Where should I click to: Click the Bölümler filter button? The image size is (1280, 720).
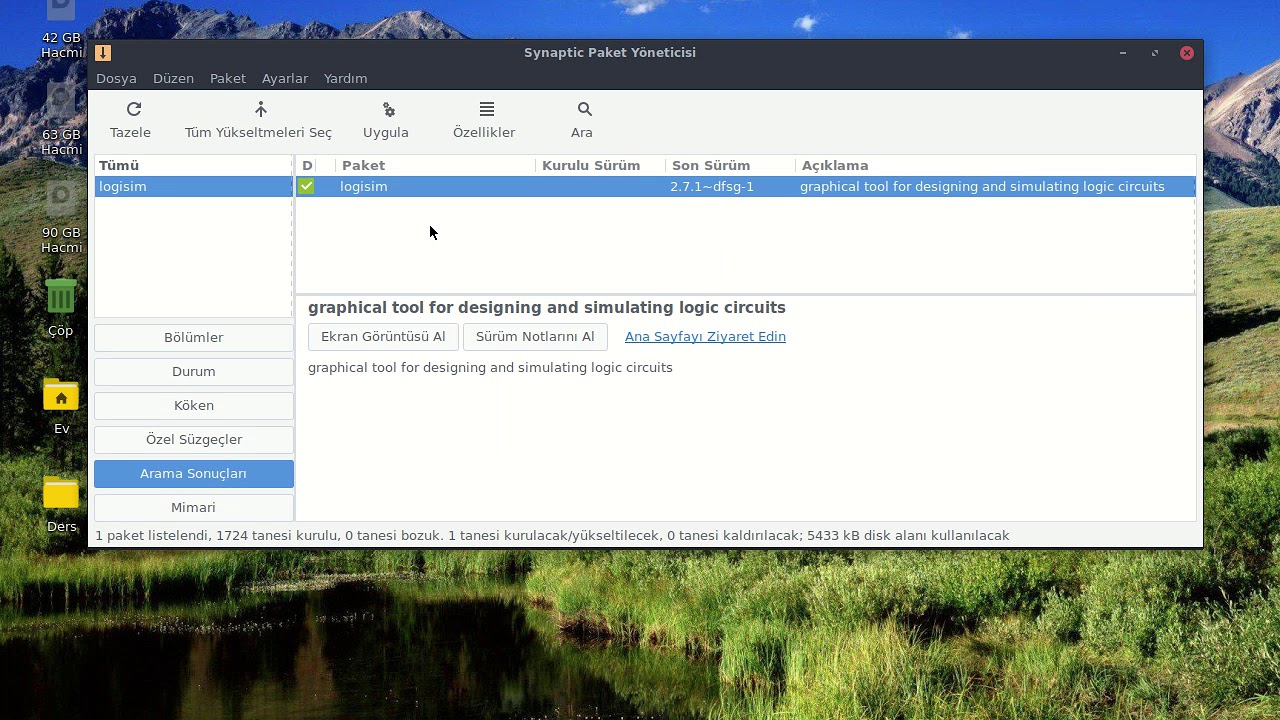194,338
